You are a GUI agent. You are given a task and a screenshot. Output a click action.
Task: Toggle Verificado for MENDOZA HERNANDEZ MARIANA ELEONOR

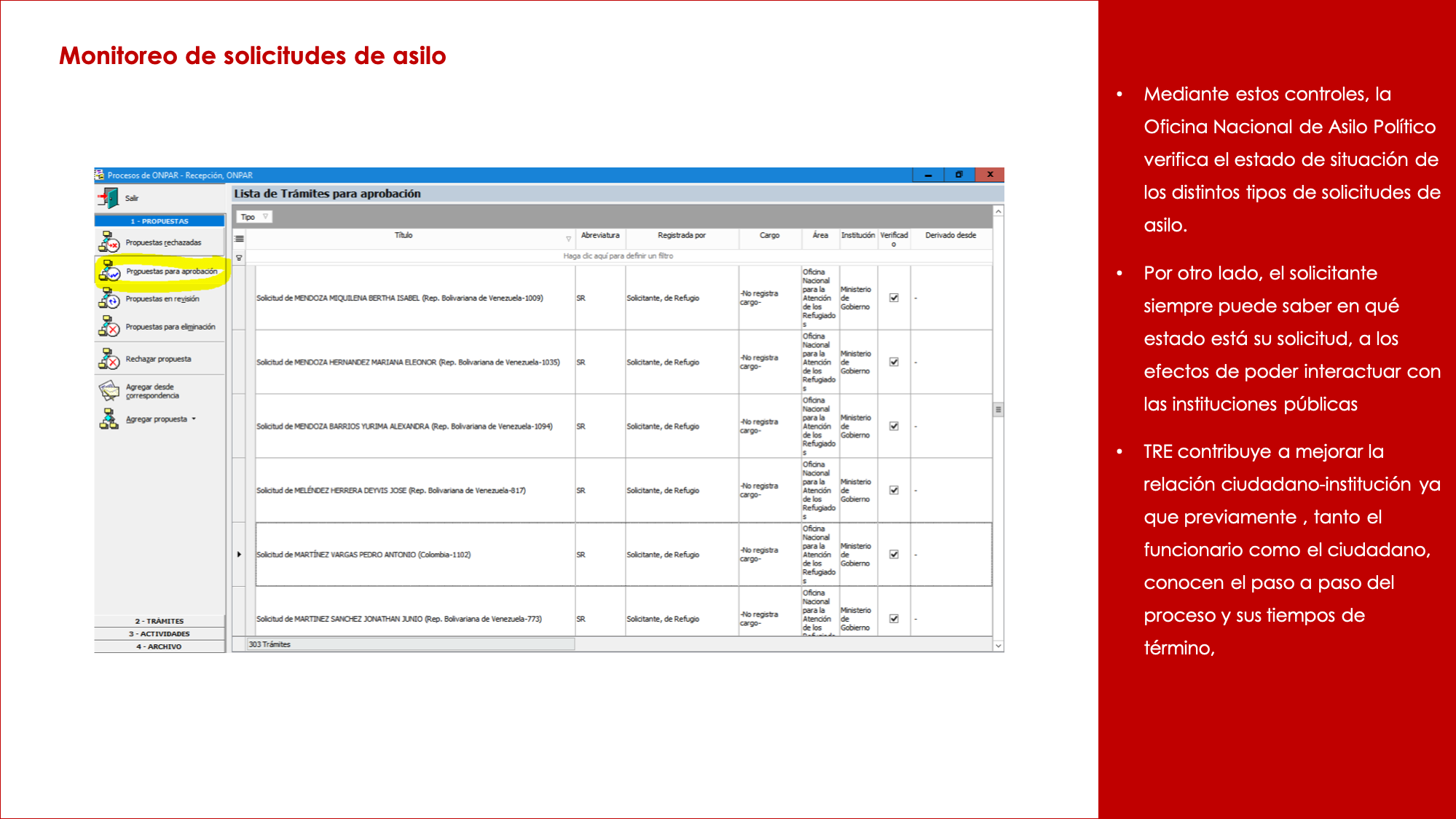click(x=894, y=362)
